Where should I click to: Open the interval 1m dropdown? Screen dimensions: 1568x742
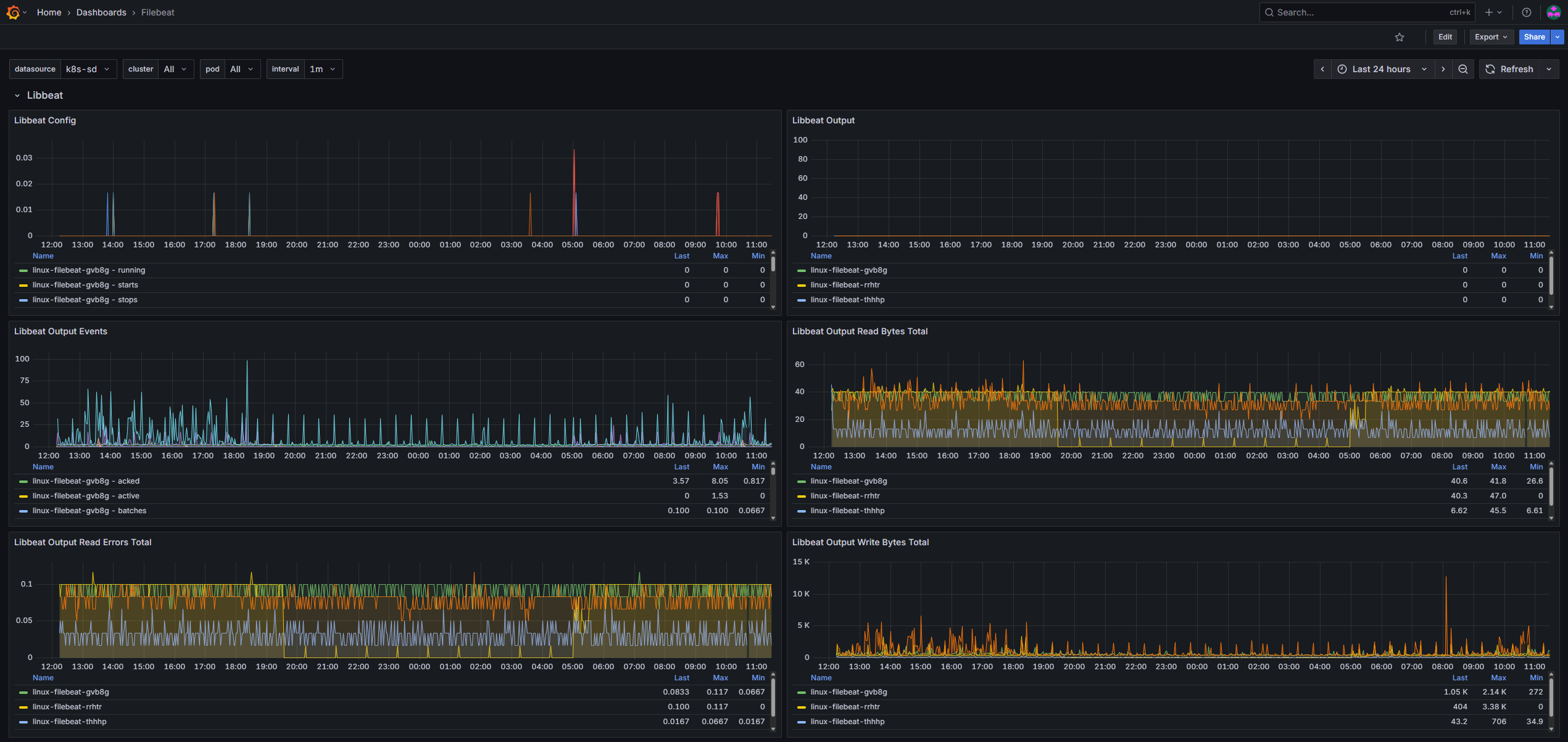tap(322, 69)
